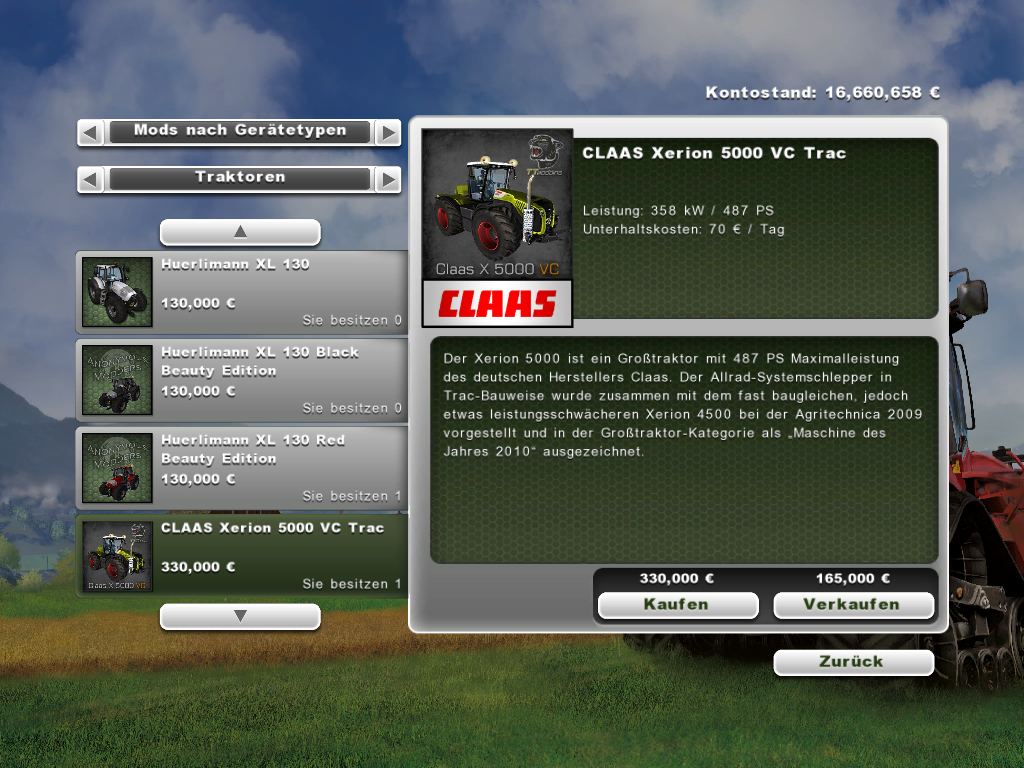Select CLAAS Xerion 5000 VC Trac list thumbnail
The height and width of the screenshot is (768, 1024).
pos(118,556)
